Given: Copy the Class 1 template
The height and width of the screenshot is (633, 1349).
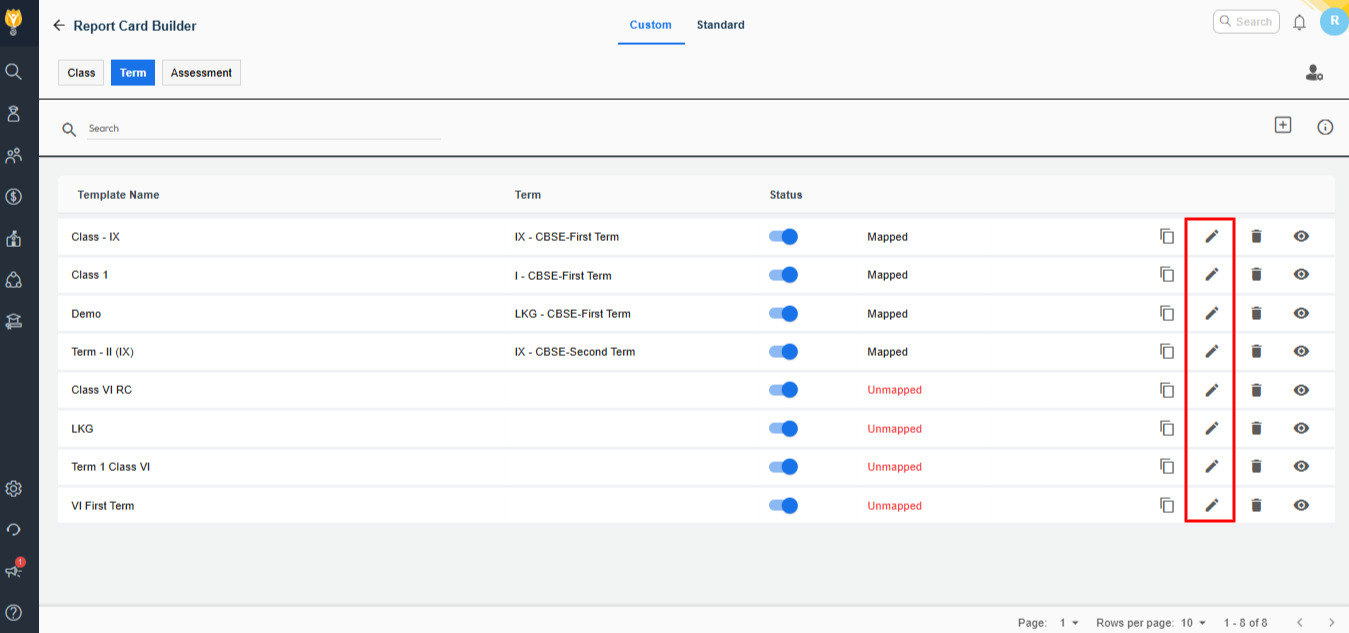Looking at the screenshot, I should pos(1166,274).
